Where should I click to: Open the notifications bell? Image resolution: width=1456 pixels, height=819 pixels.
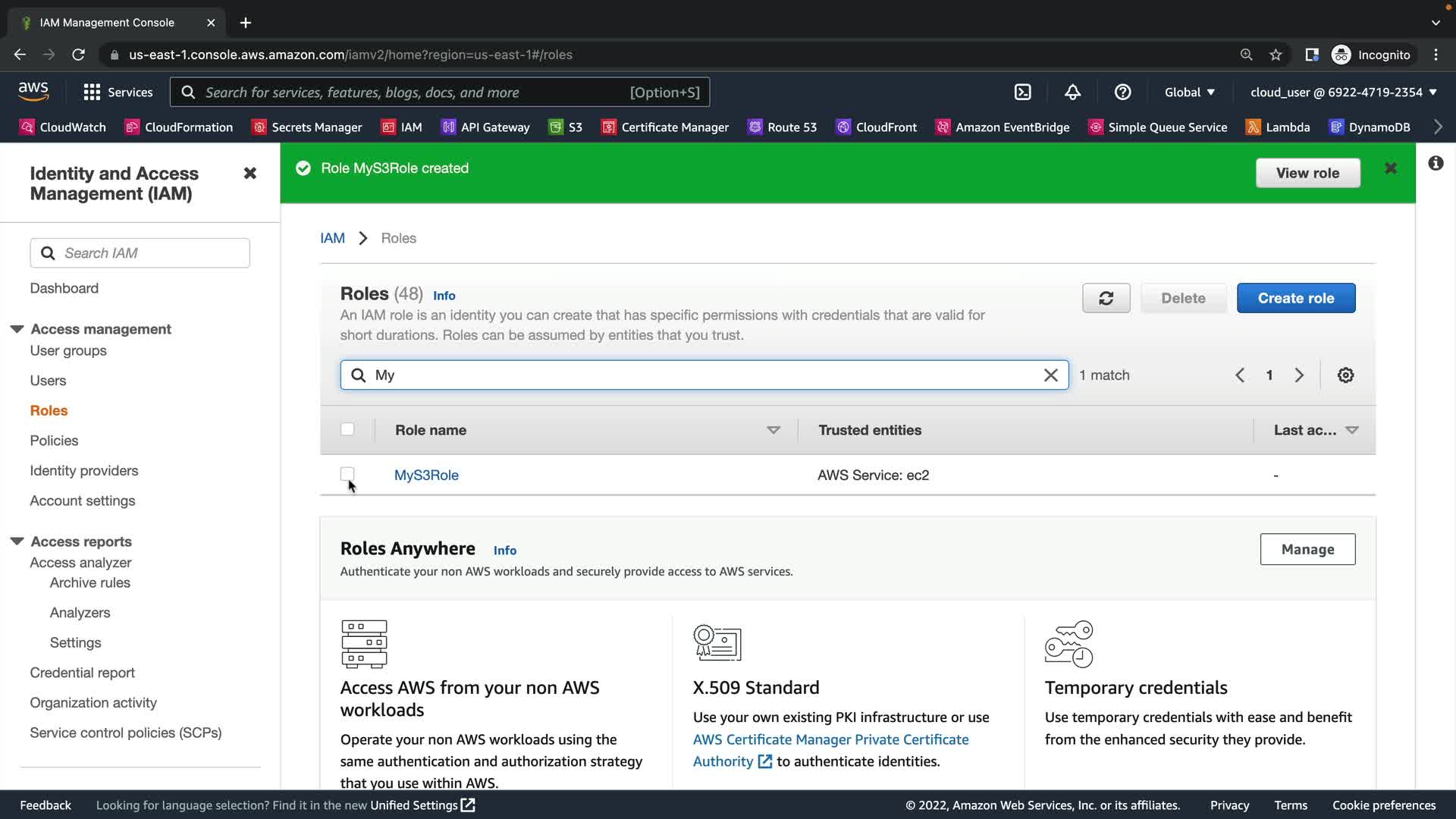[x=1072, y=93]
